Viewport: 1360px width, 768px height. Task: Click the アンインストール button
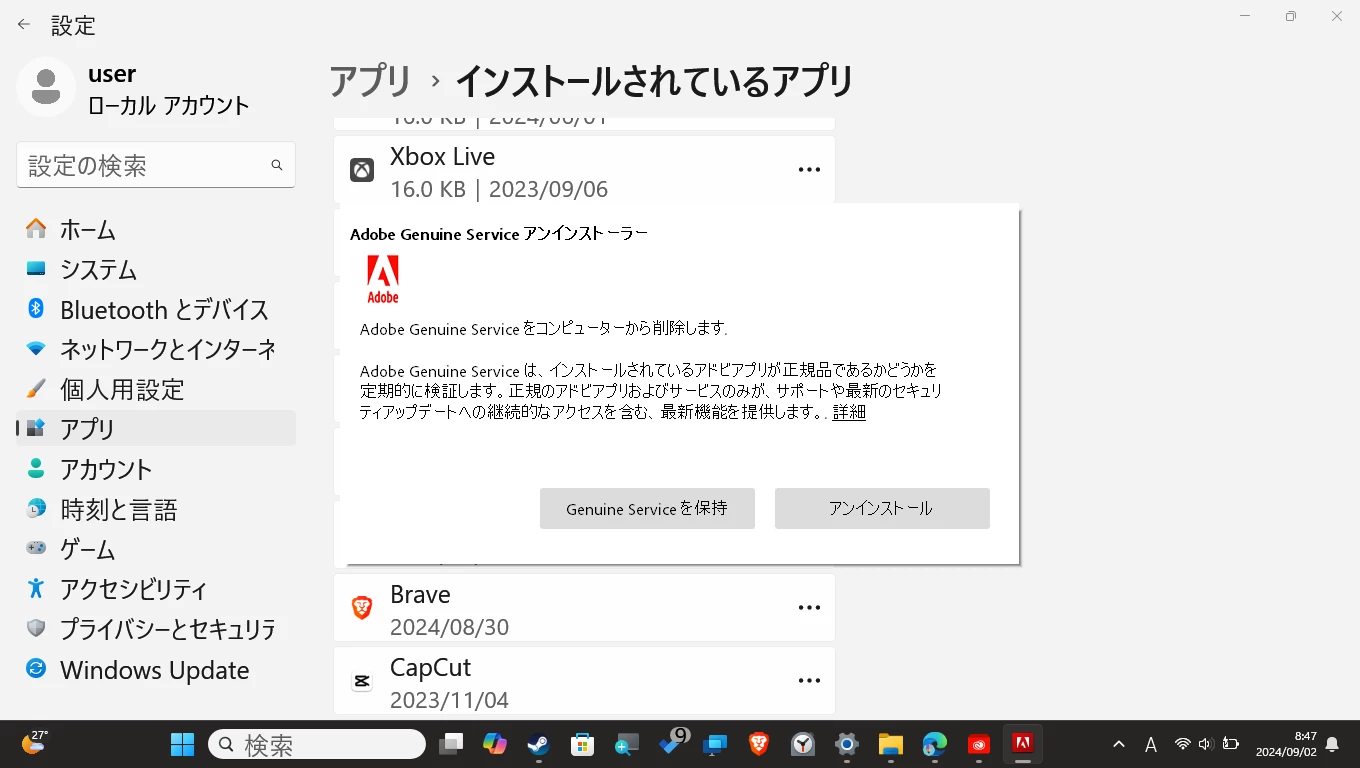pyautogui.click(x=882, y=508)
